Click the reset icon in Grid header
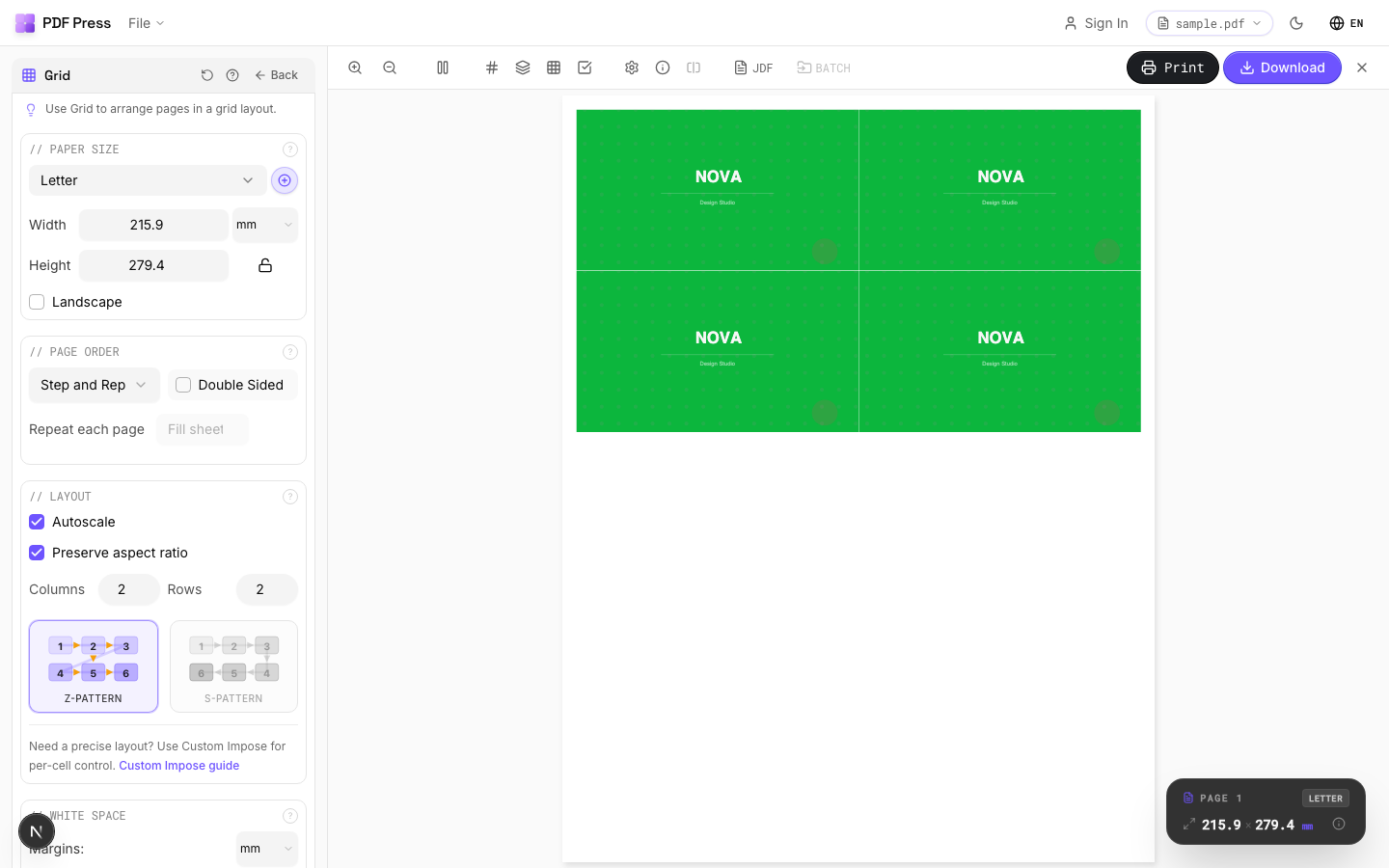This screenshot has height=868, width=1389. 206,75
